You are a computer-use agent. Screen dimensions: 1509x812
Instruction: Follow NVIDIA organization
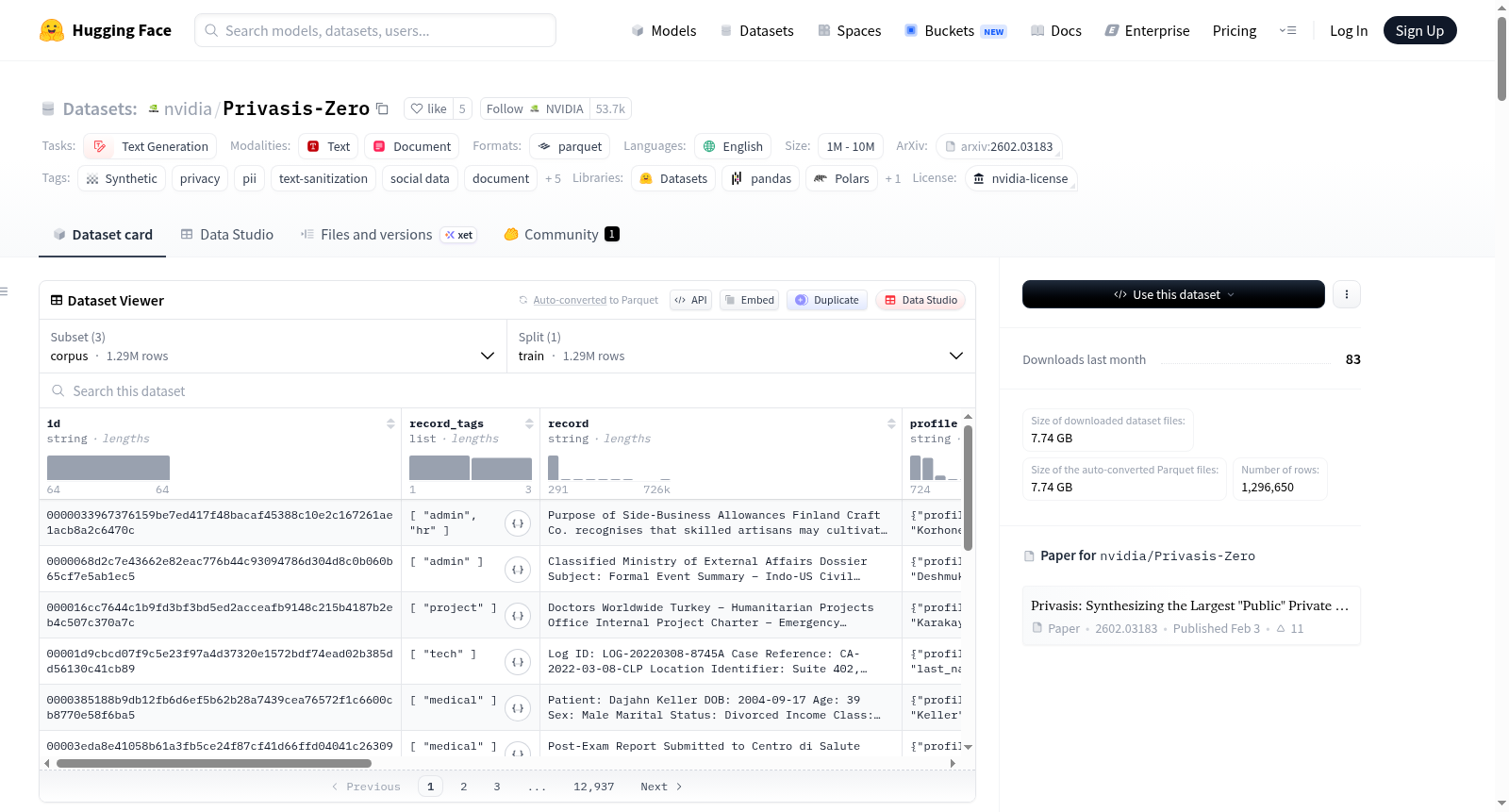[535, 108]
